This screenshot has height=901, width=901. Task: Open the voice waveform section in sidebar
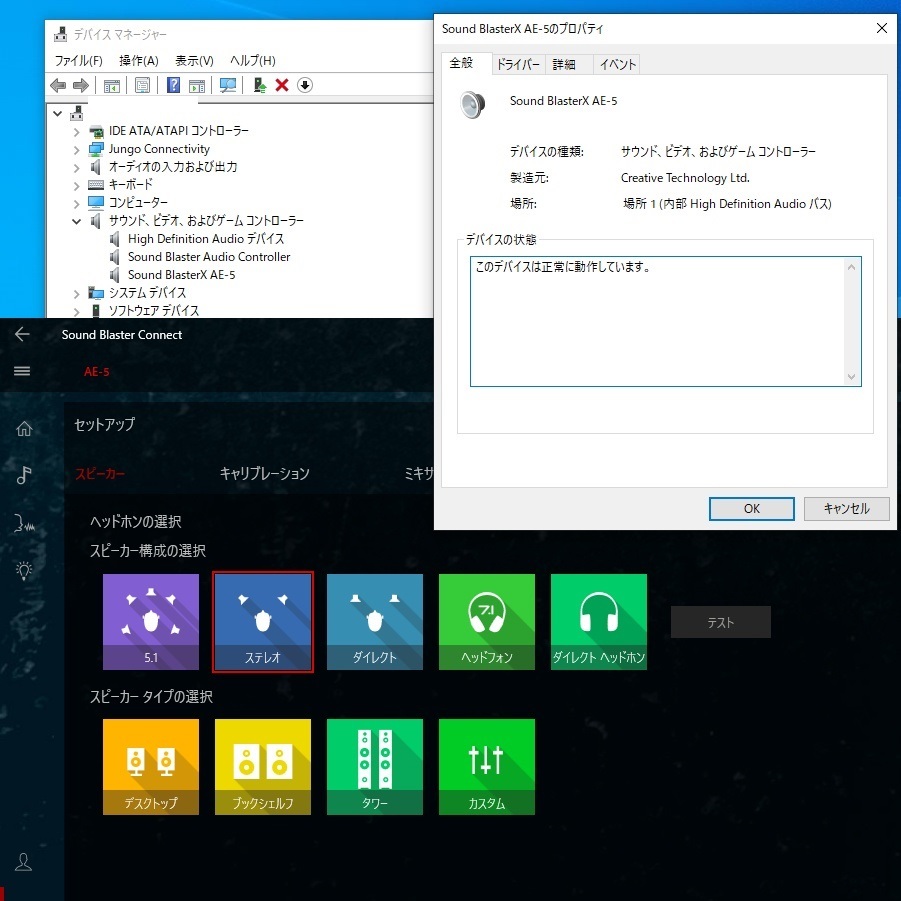[x=24, y=523]
